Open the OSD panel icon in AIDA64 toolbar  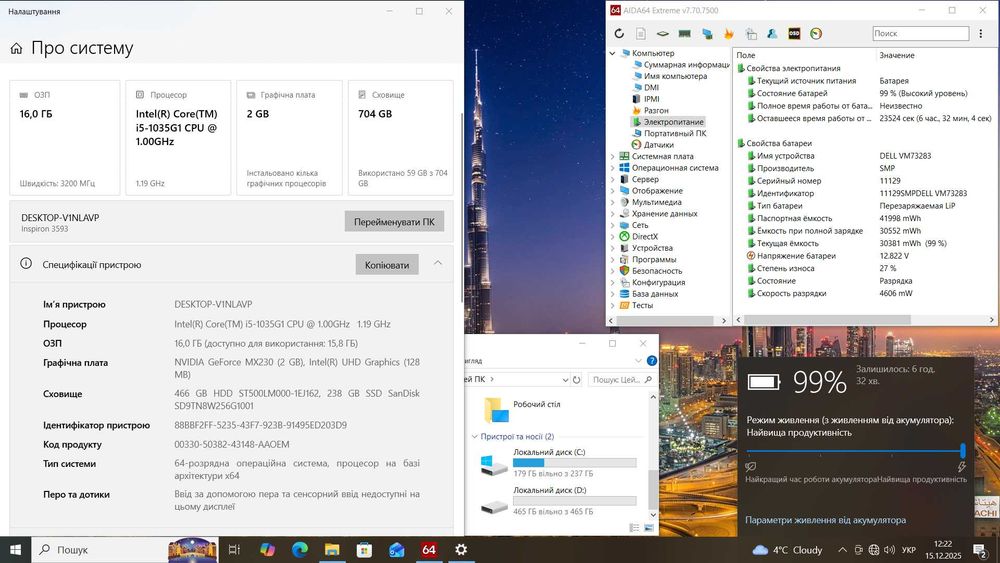click(x=794, y=34)
